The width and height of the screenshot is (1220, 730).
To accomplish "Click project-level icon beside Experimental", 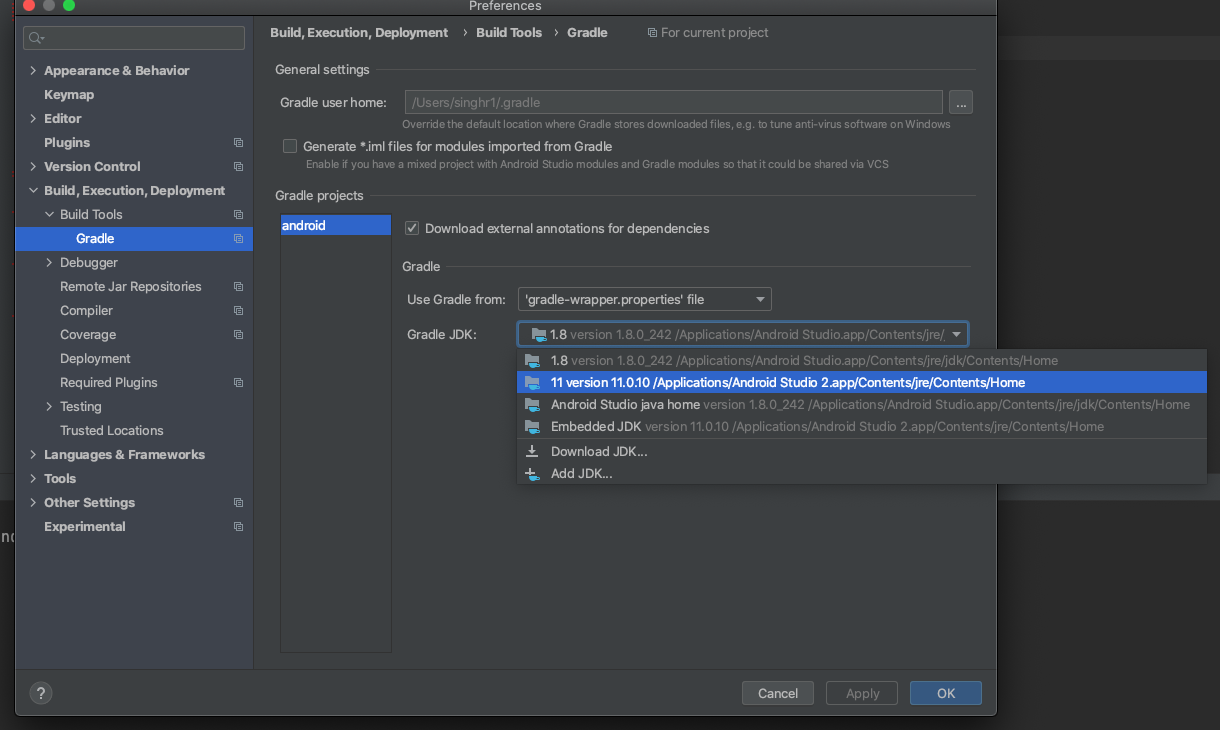I will click(238, 527).
